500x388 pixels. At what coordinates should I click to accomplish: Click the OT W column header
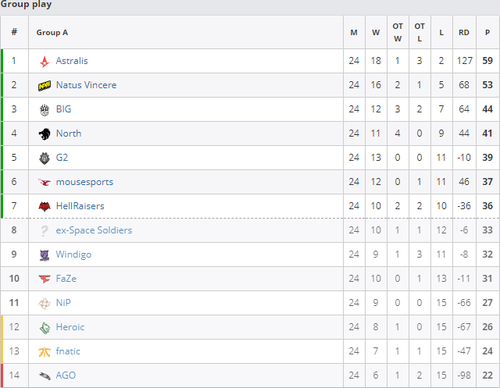tap(397, 32)
